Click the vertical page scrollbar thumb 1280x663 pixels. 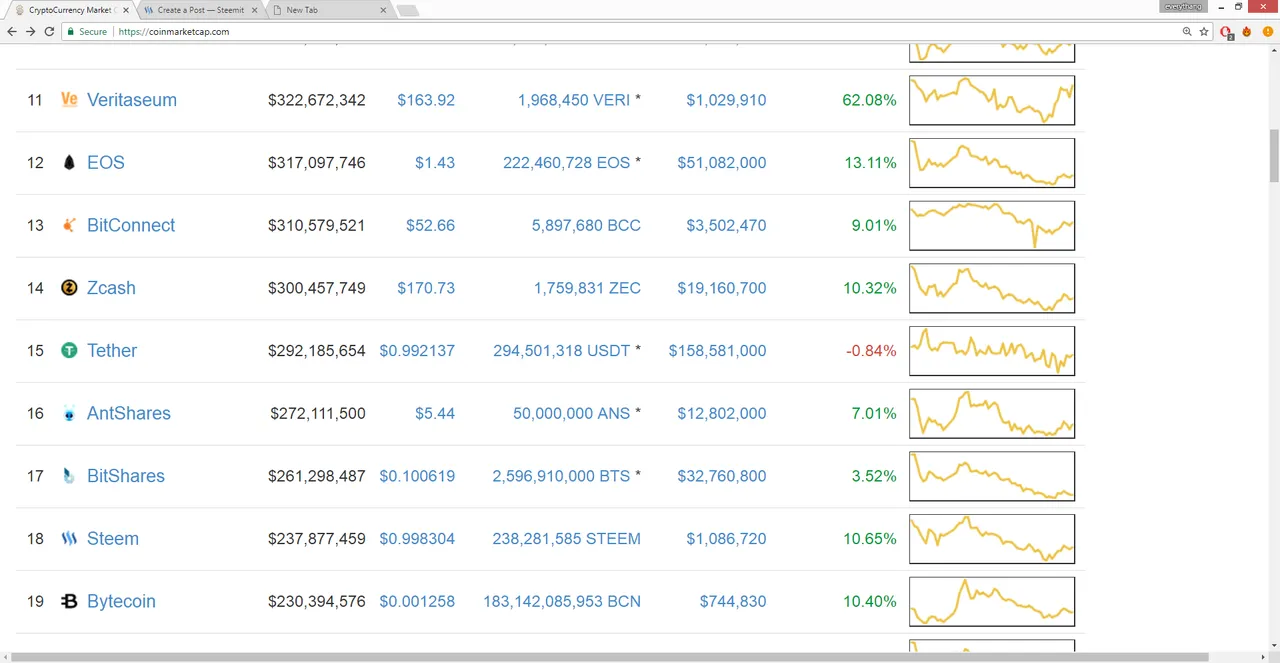pyautogui.click(x=1274, y=155)
